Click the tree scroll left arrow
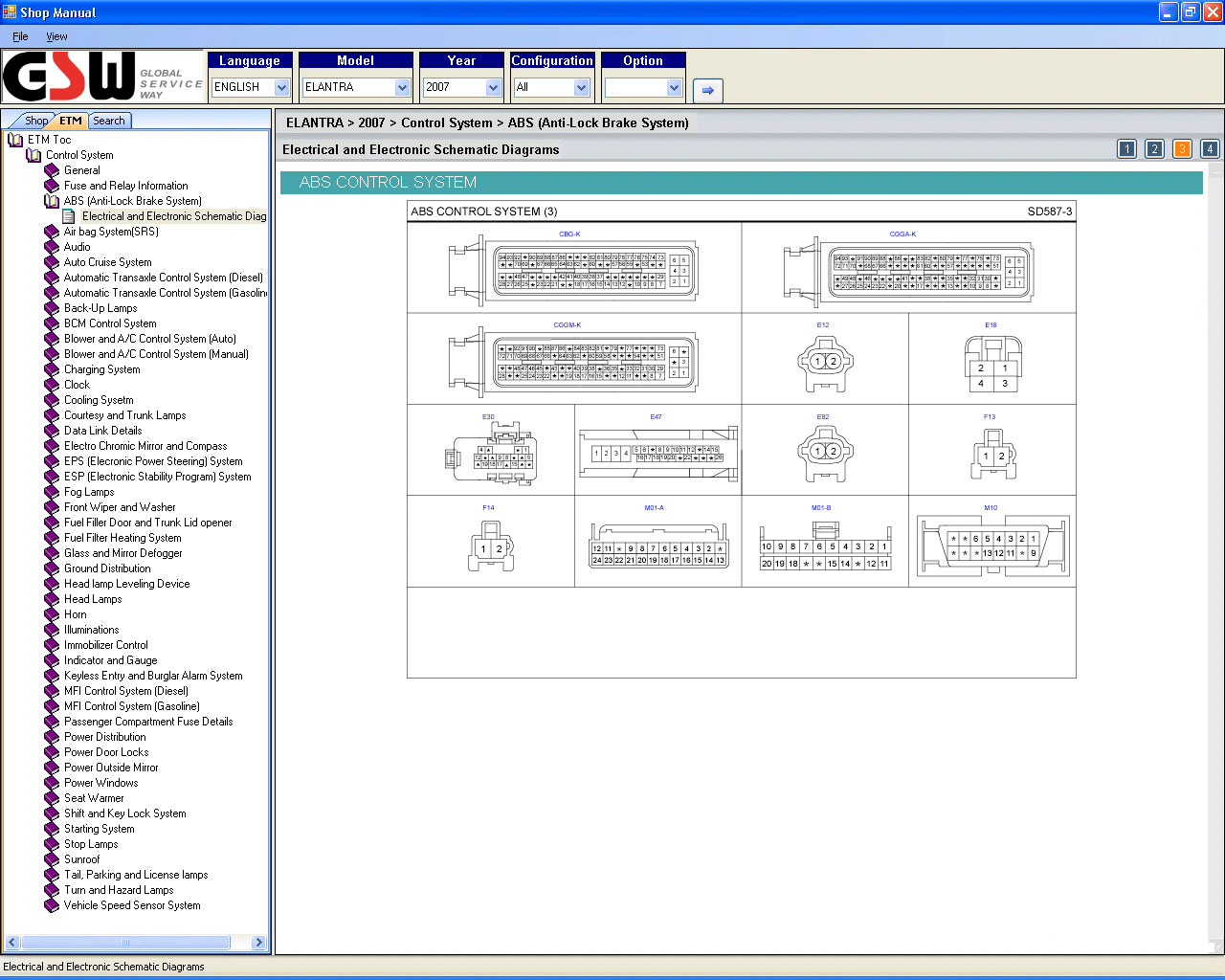The image size is (1225, 980). click(x=12, y=943)
